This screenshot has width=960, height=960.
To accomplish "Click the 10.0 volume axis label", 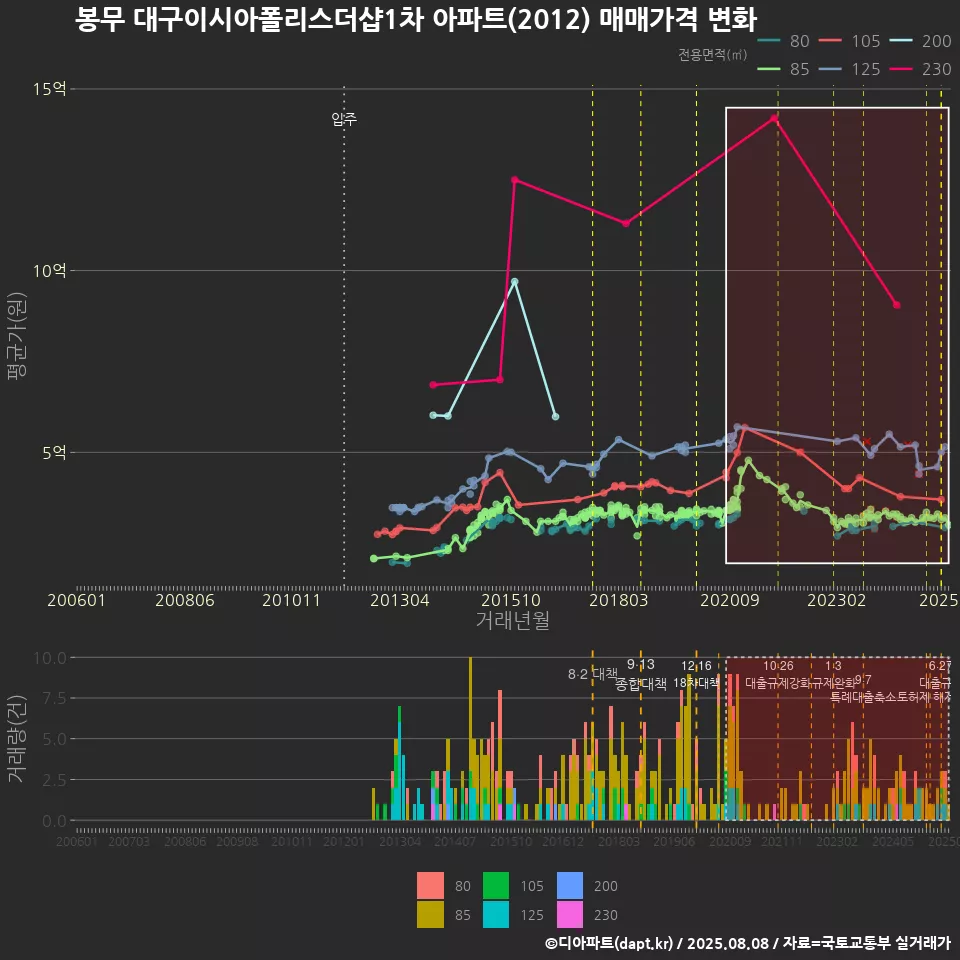I will 50,658.
